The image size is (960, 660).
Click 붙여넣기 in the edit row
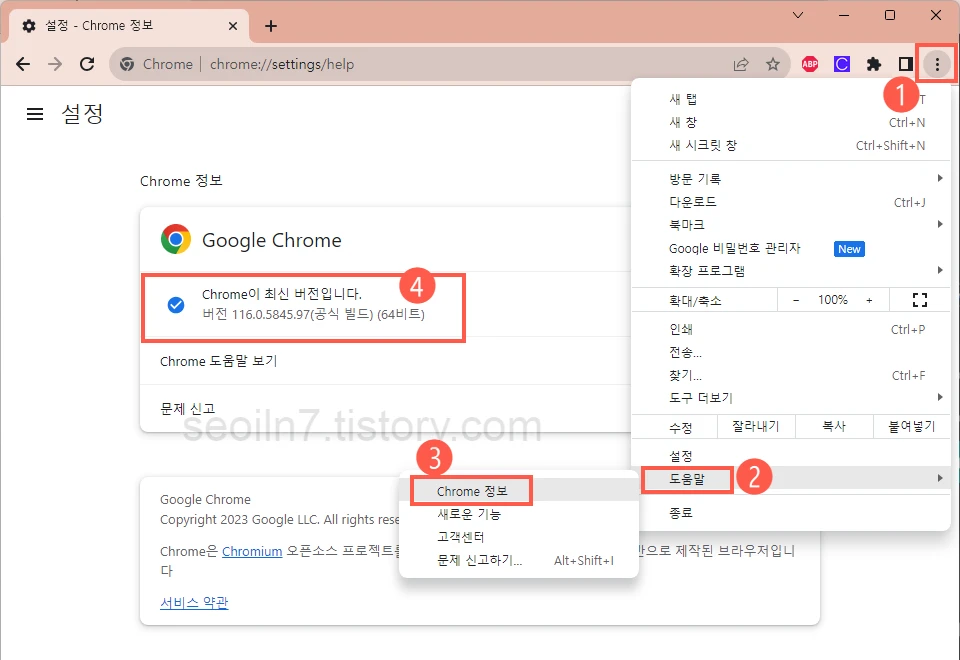coord(912,426)
